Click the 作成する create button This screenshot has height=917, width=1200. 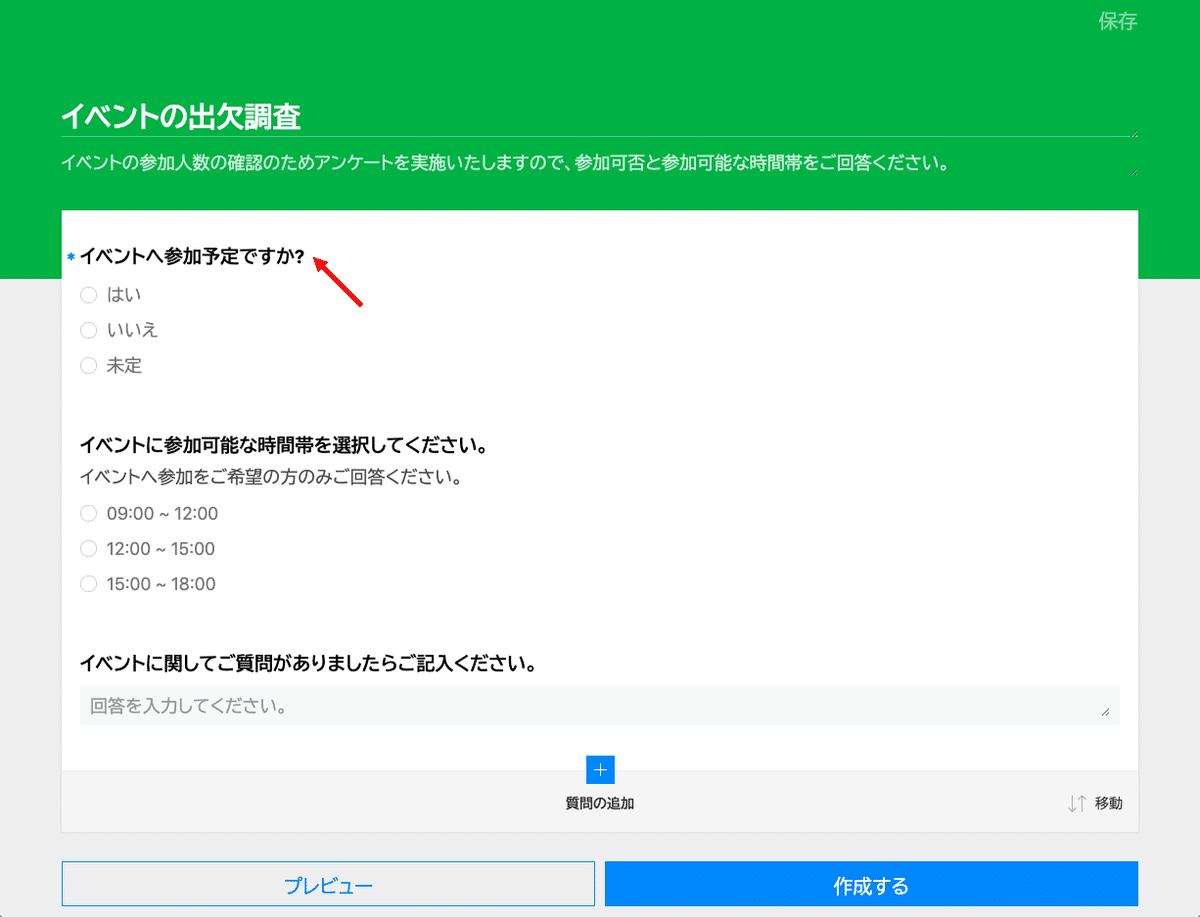pyautogui.click(x=870, y=884)
